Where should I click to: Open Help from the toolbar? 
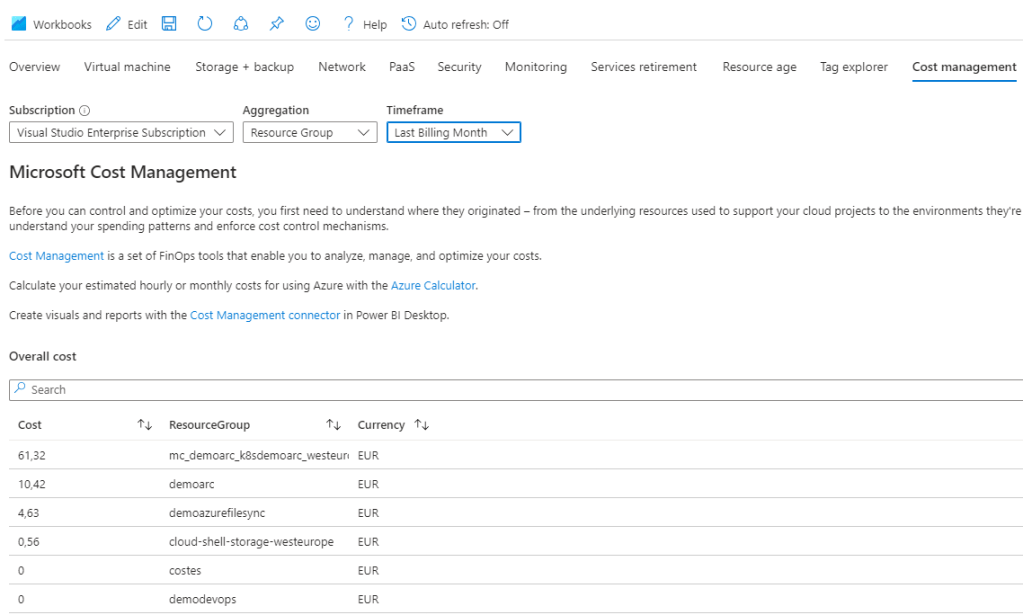(x=364, y=24)
